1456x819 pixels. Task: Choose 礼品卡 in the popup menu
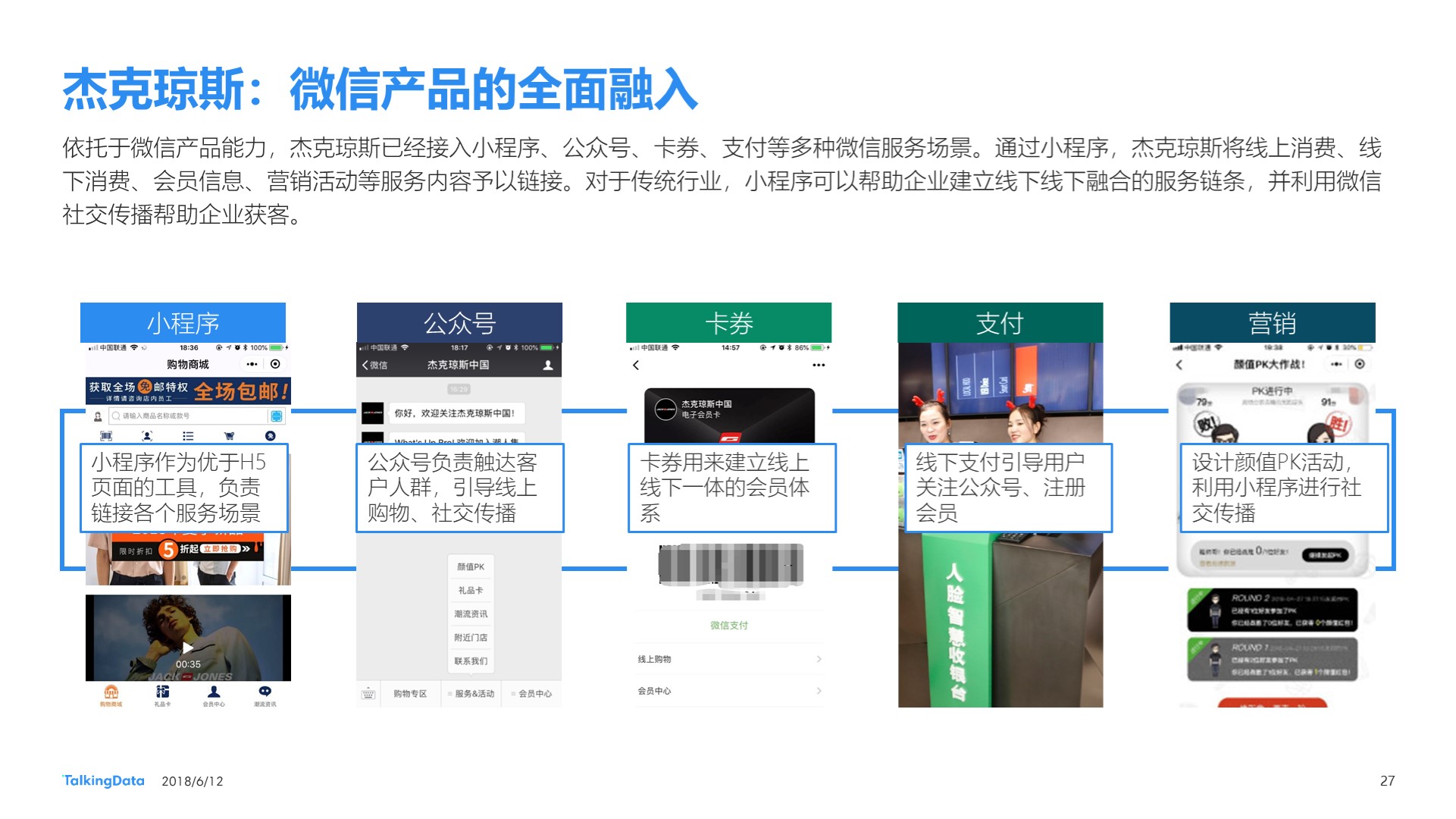(470, 590)
